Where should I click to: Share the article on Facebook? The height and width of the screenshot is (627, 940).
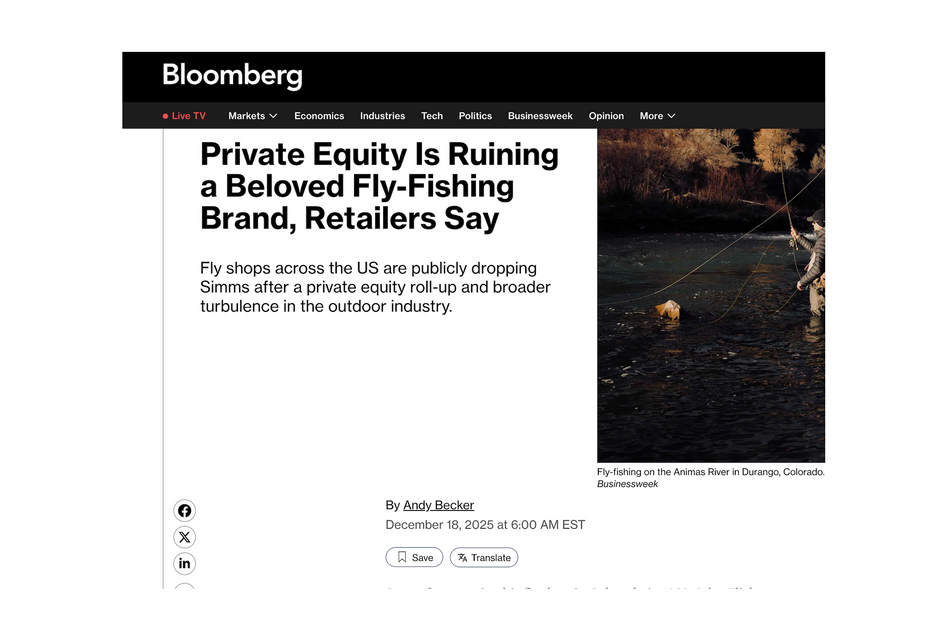tap(184, 511)
